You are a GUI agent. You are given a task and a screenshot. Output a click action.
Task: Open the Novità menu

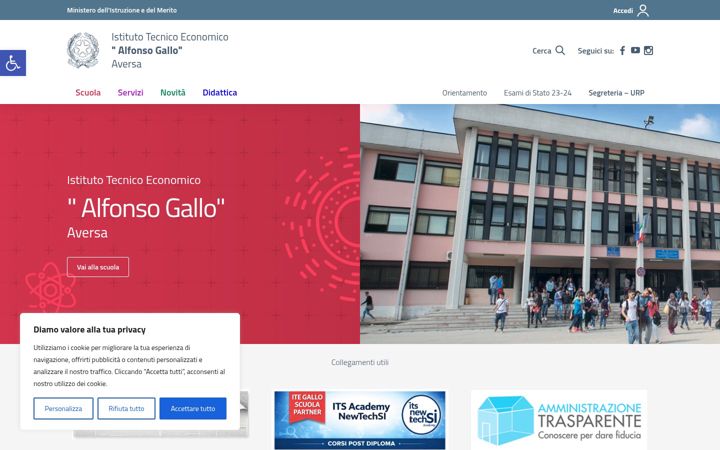(x=173, y=93)
